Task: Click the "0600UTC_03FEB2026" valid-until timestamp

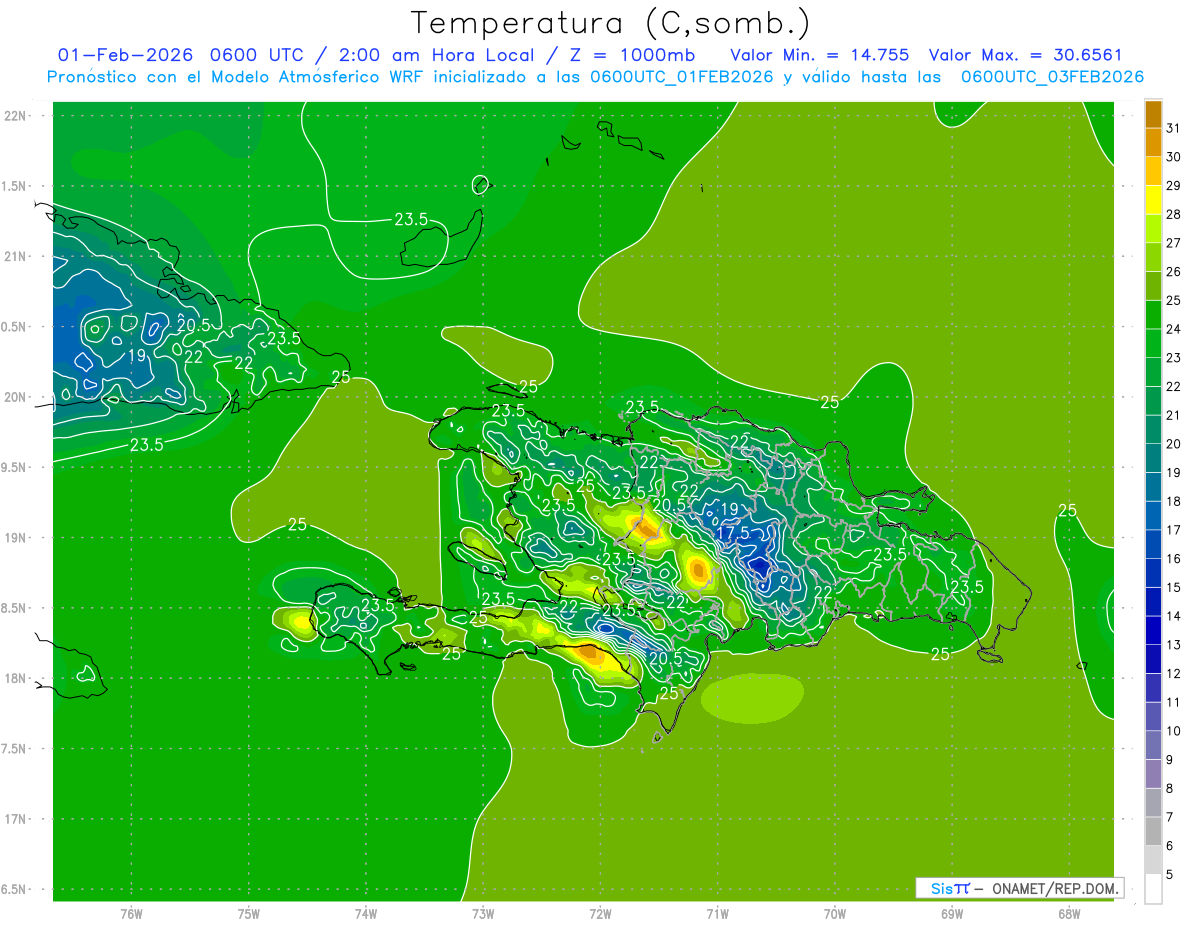Action: 1052,77
